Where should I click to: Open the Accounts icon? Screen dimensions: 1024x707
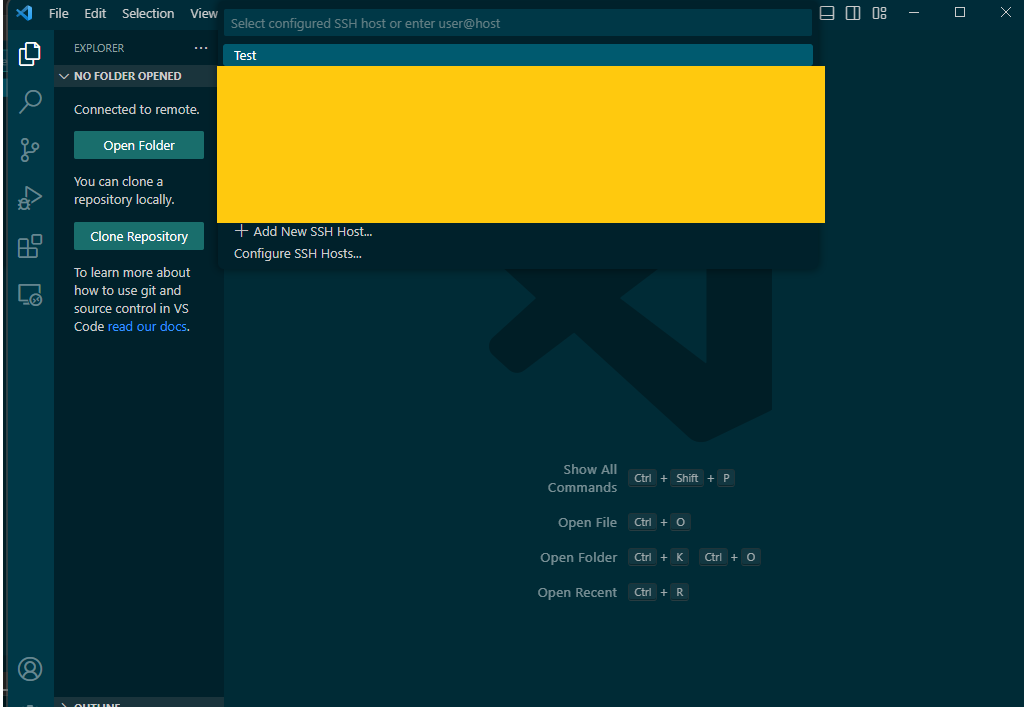[29, 668]
